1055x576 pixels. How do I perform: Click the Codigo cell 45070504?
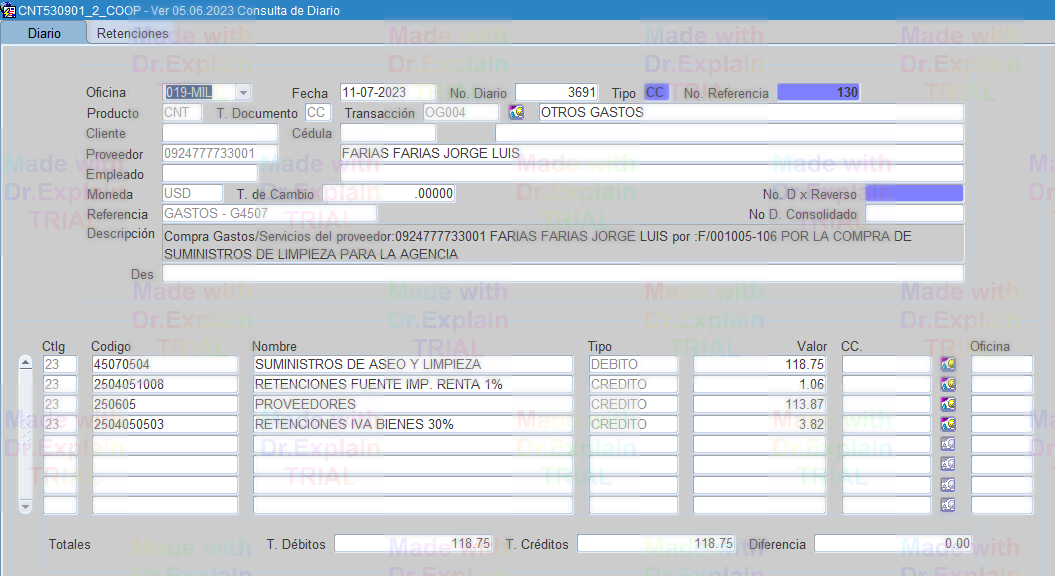(164, 364)
